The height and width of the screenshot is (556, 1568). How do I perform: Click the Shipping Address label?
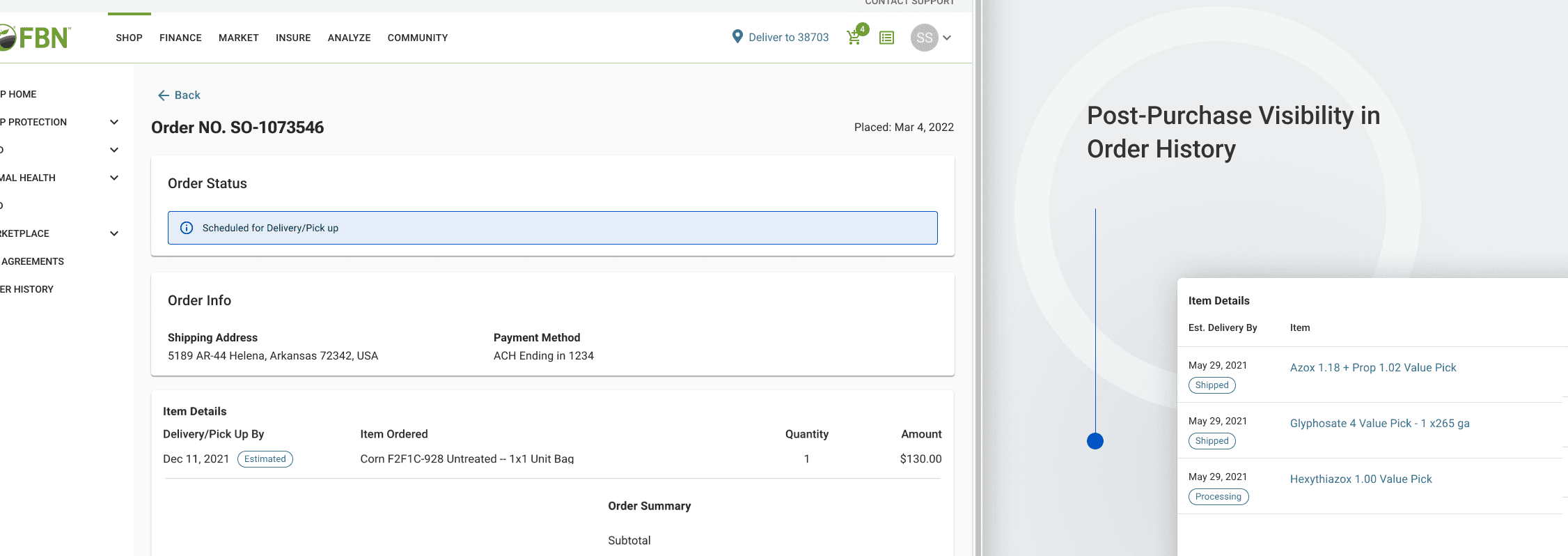click(x=212, y=338)
